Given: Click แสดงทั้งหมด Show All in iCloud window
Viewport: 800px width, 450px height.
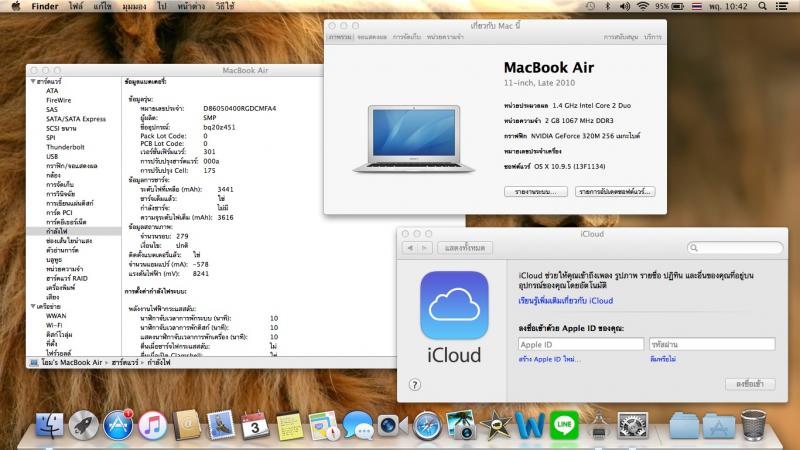Looking at the screenshot, I should pyautogui.click(x=465, y=247).
